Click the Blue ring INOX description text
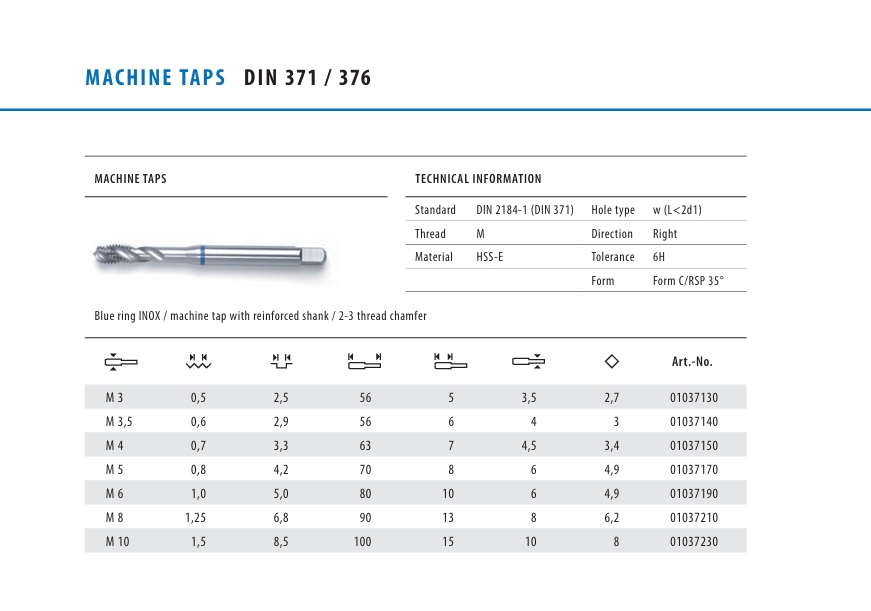871x611 pixels. tap(260, 316)
